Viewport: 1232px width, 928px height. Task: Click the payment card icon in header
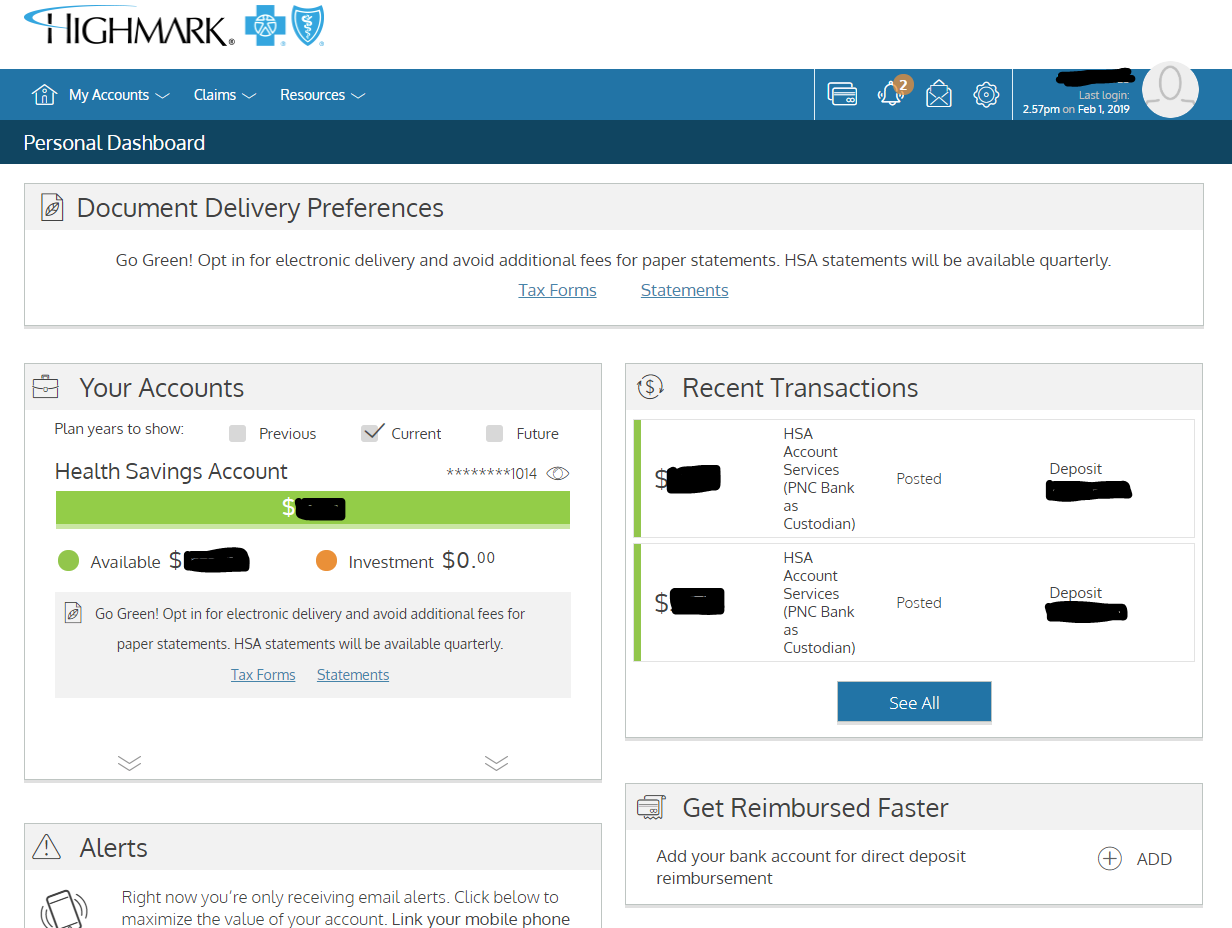pyautogui.click(x=842, y=95)
